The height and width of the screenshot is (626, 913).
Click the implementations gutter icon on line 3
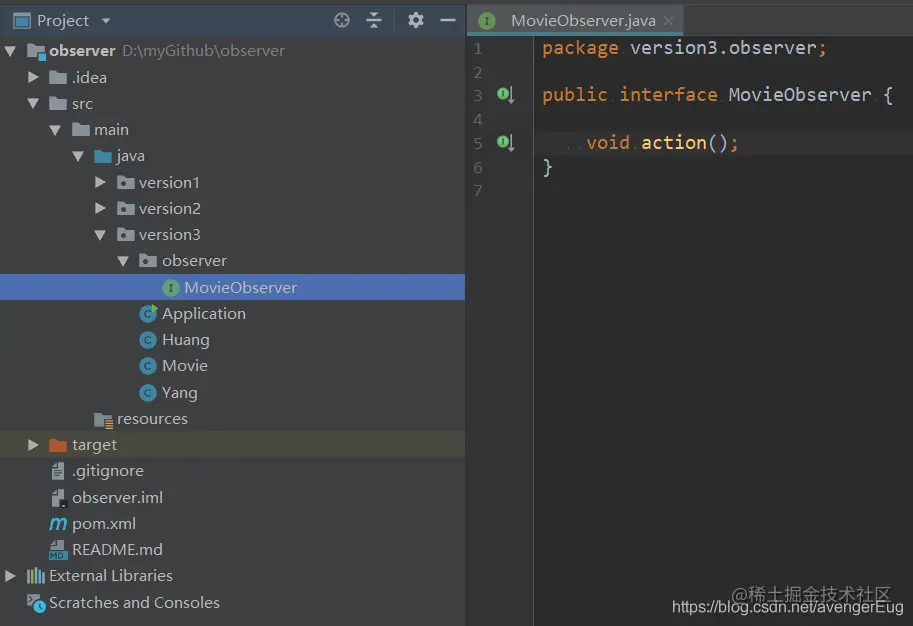pos(505,95)
